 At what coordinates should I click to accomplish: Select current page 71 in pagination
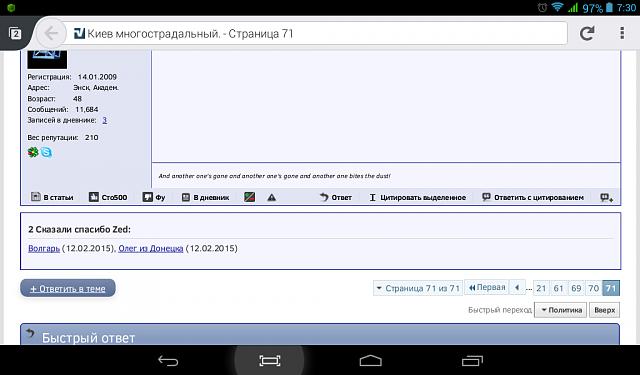pyautogui.click(x=611, y=288)
